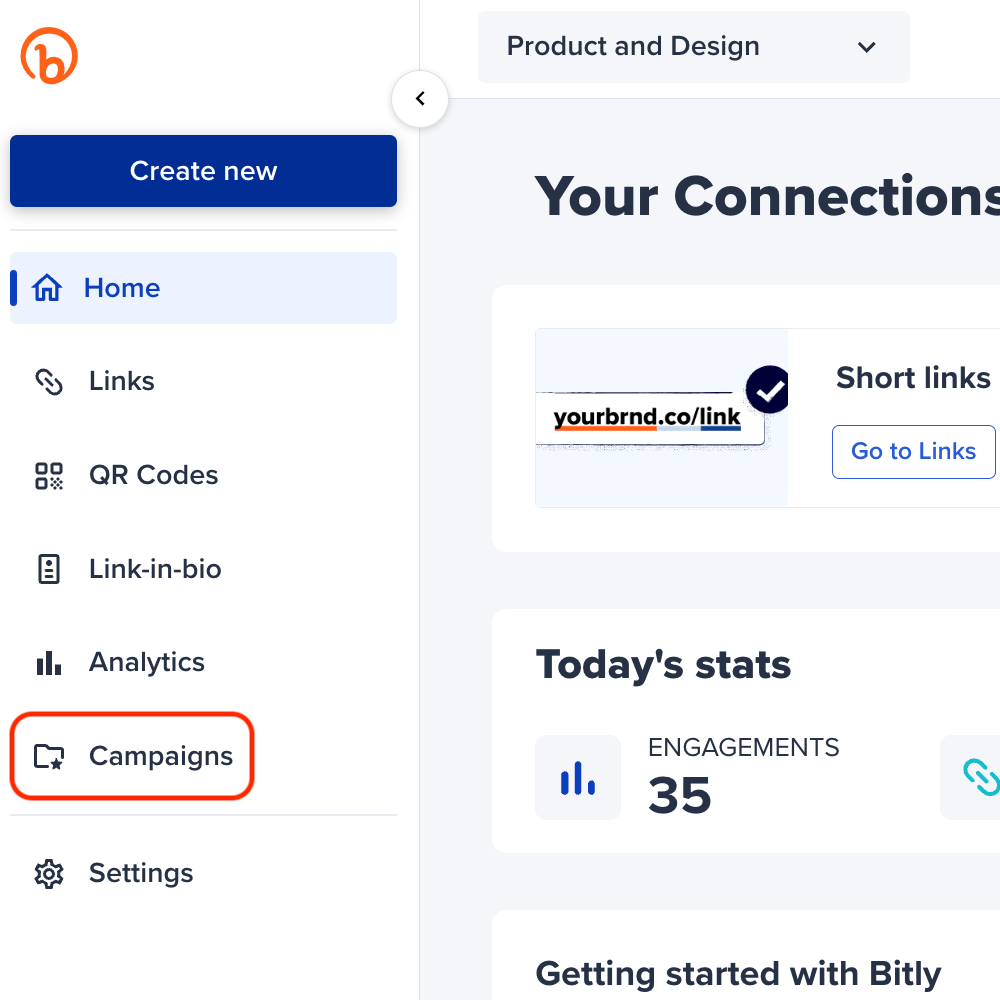Open the QR Codes icon
The height and width of the screenshot is (1000, 1000).
coord(48,474)
